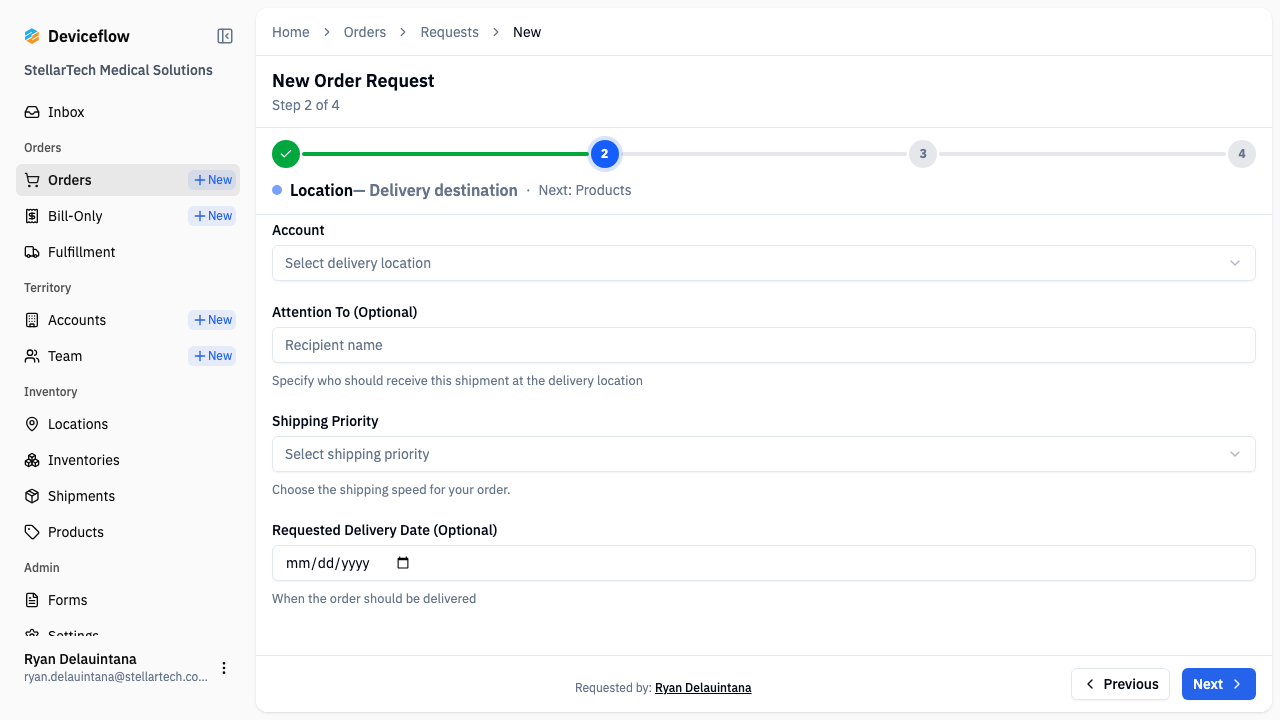The image size is (1280, 720).
Task: Add a team member via Team +New
Action: pyautogui.click(x=212, y=356)
